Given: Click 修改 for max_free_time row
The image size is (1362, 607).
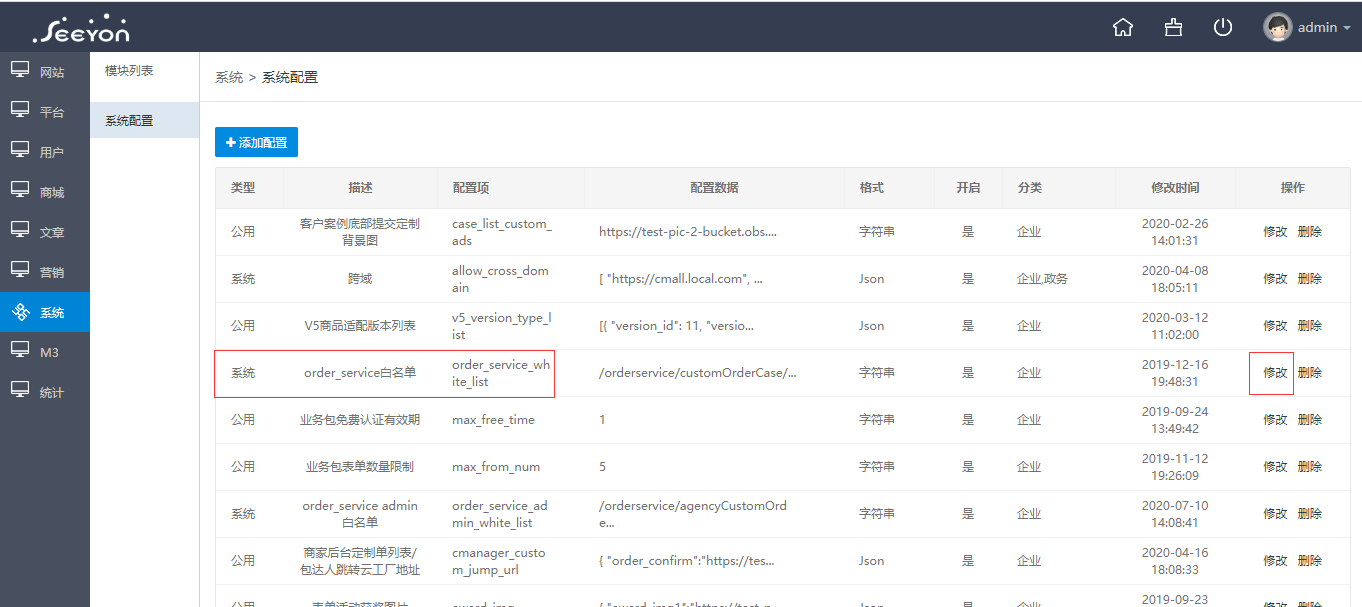Looking at the screenshot, I should (x=1275, y=419).
